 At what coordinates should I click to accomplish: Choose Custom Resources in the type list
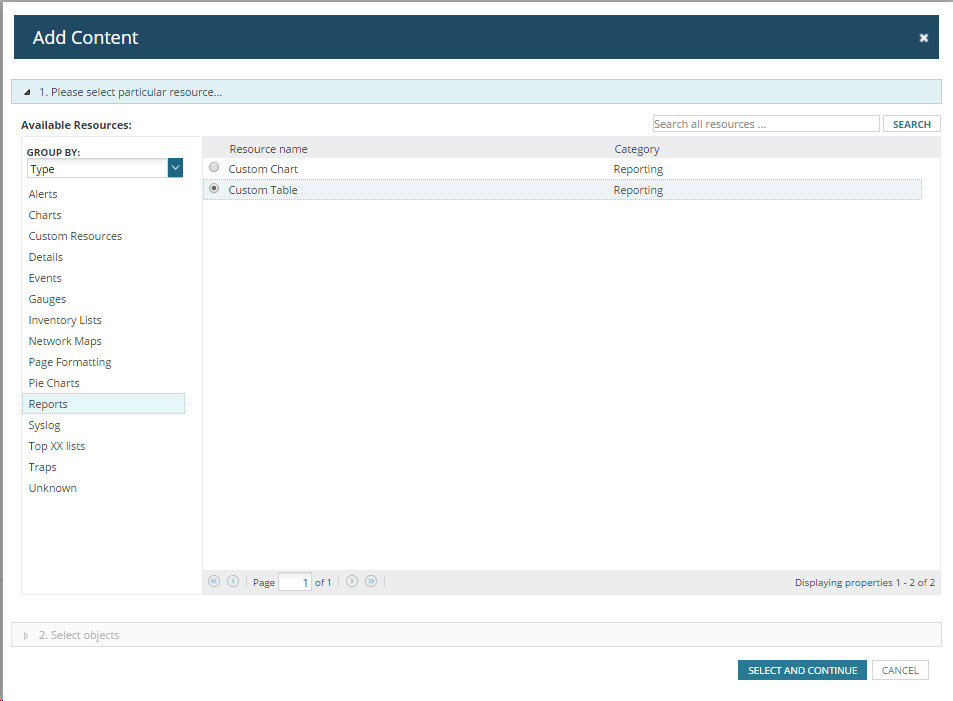75,236
